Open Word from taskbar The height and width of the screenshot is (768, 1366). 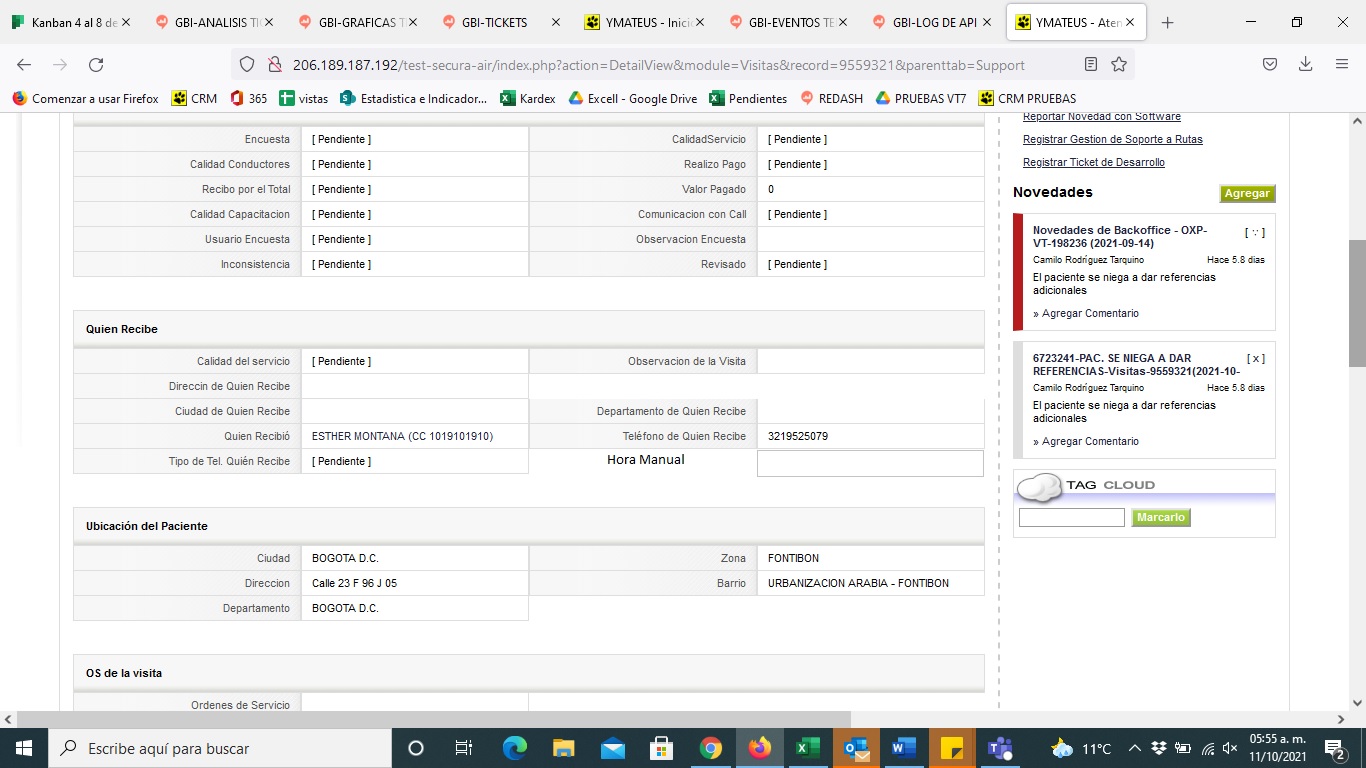click(x=904, y=748)
